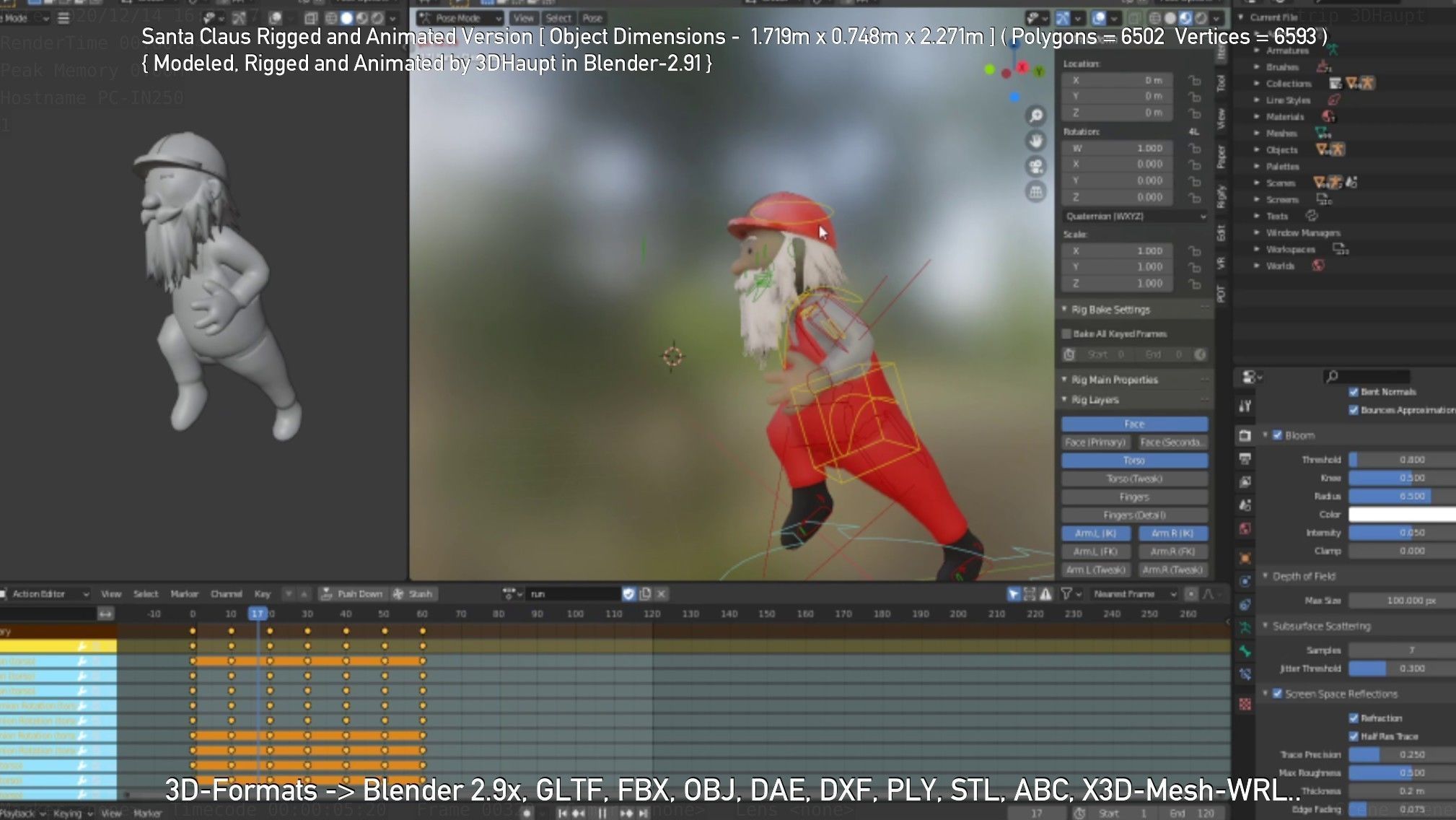Uncheck Bounces Approximation checkbox
Image resolution: width=1456 pixels, height=820 pixels.
[1354, 410]
